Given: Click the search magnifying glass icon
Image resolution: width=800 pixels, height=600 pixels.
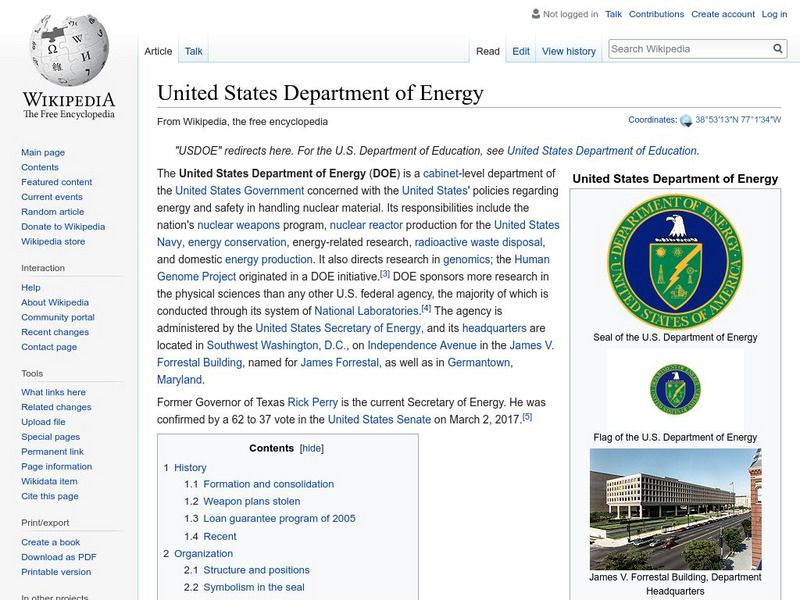Looking at the screenshot, I should click(x=778, y=49).
